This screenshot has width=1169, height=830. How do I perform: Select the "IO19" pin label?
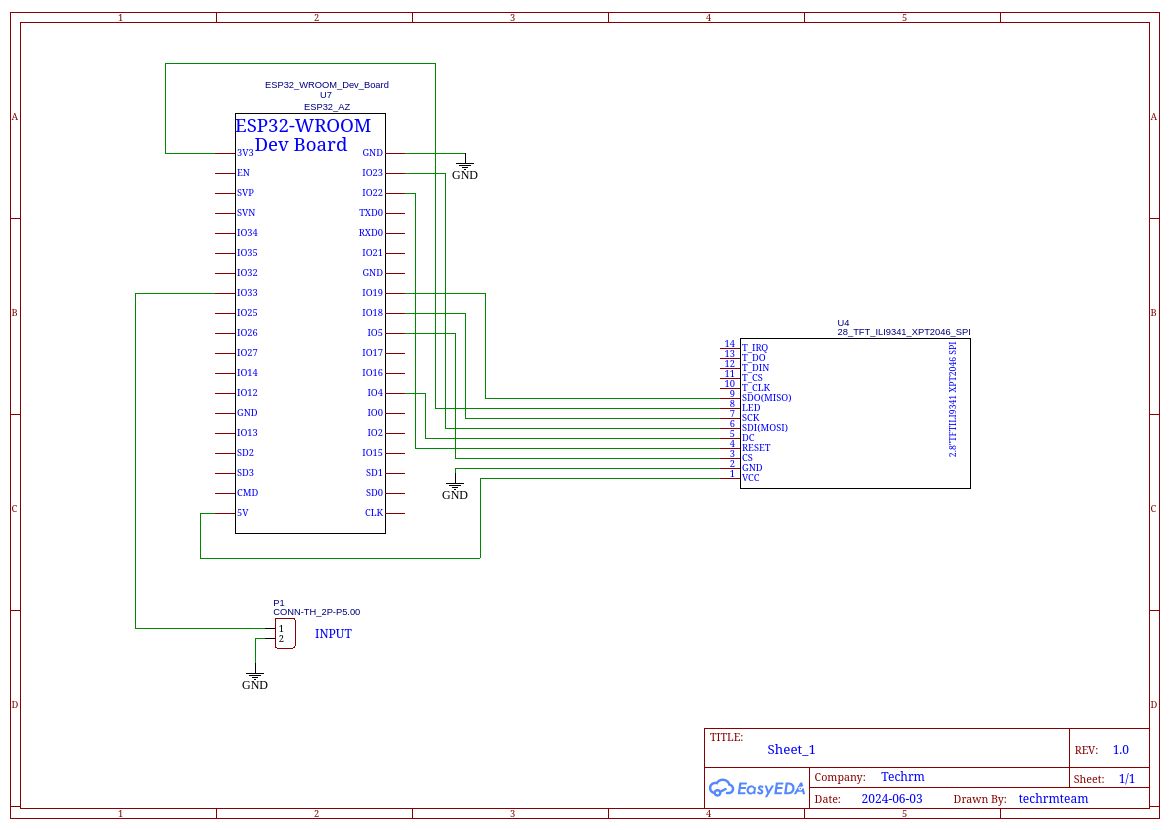click(372, 293)
